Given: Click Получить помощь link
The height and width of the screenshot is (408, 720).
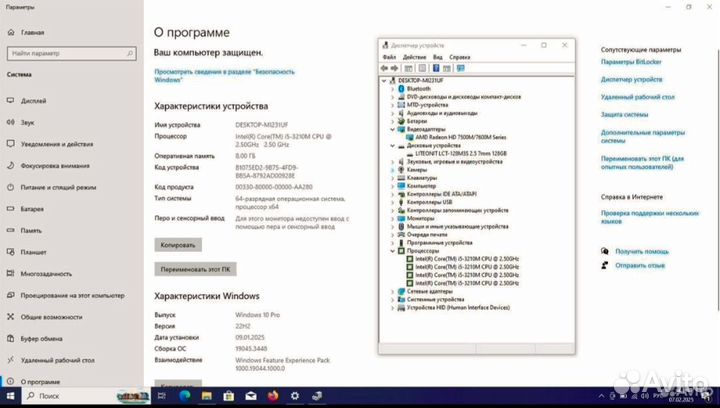Looking at the screenshot, I should (642, 252).
